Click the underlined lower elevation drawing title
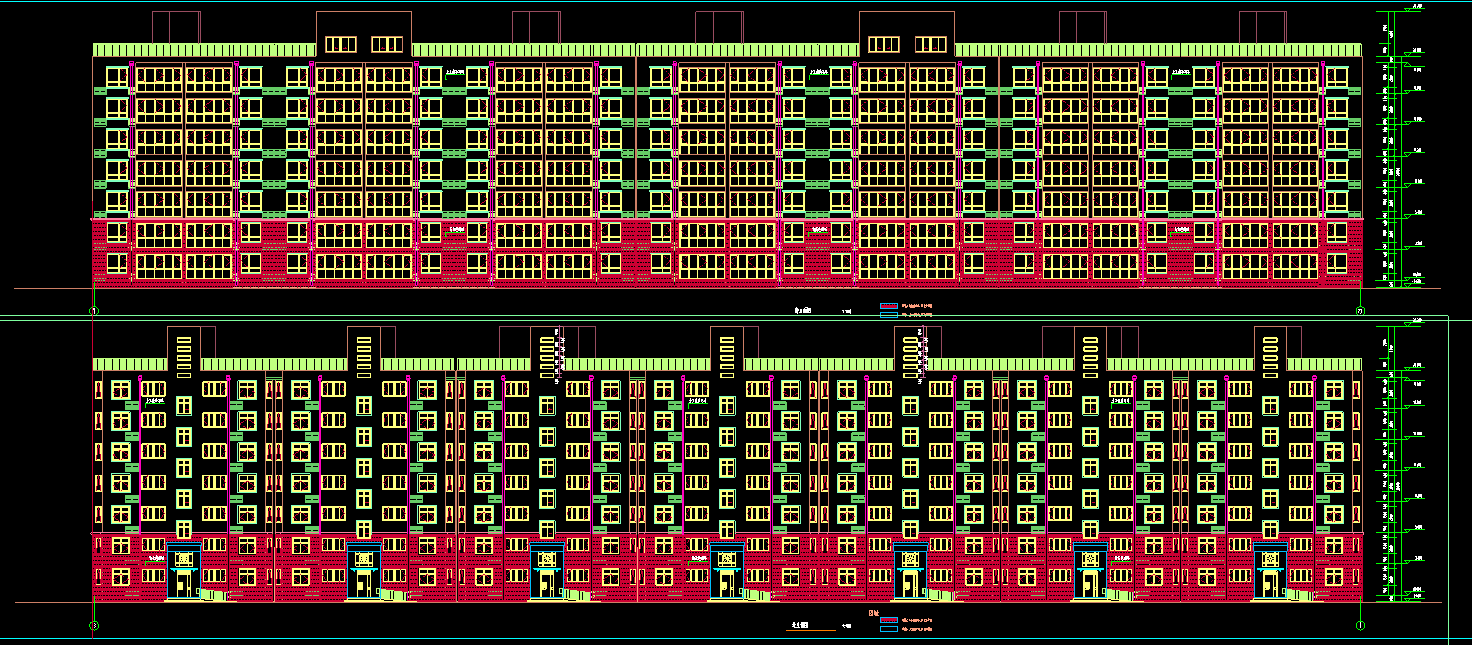 coord(798,627)
